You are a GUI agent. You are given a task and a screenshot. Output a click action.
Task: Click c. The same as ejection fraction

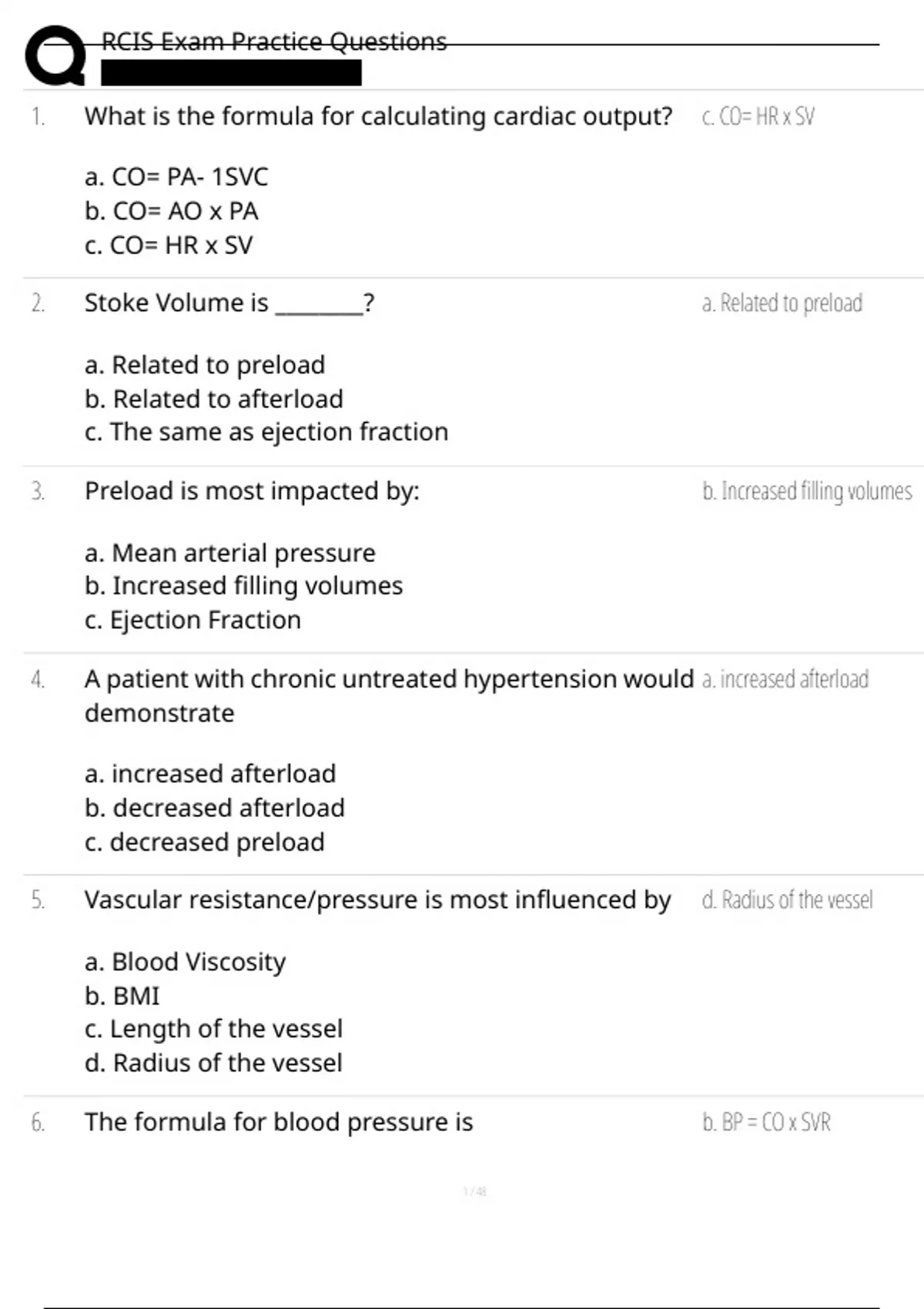[266, 432]
